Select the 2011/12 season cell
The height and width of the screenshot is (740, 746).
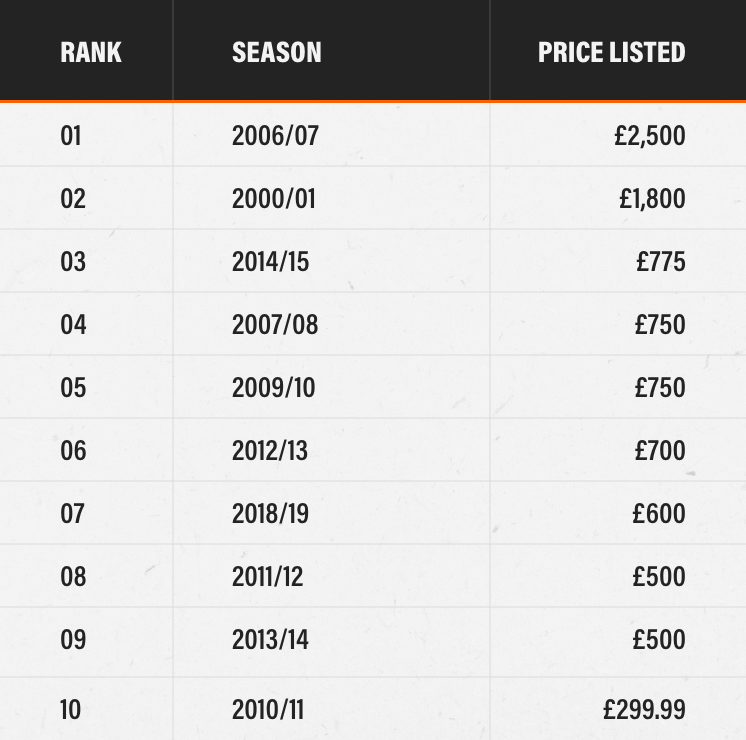[267, 576]
